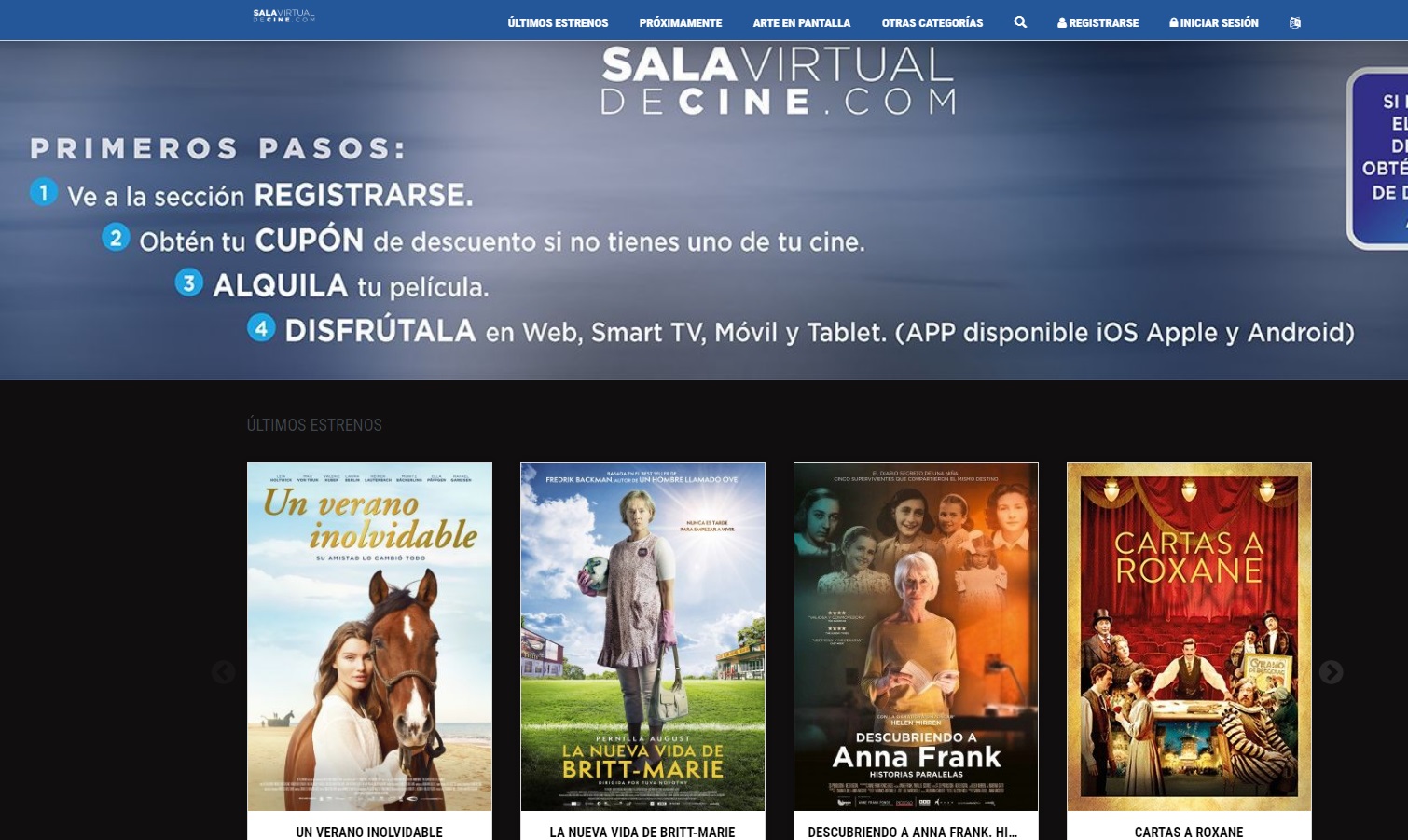Open Próximamente menu item
This screenshot has height=840, width=1408.
[681, 22]
